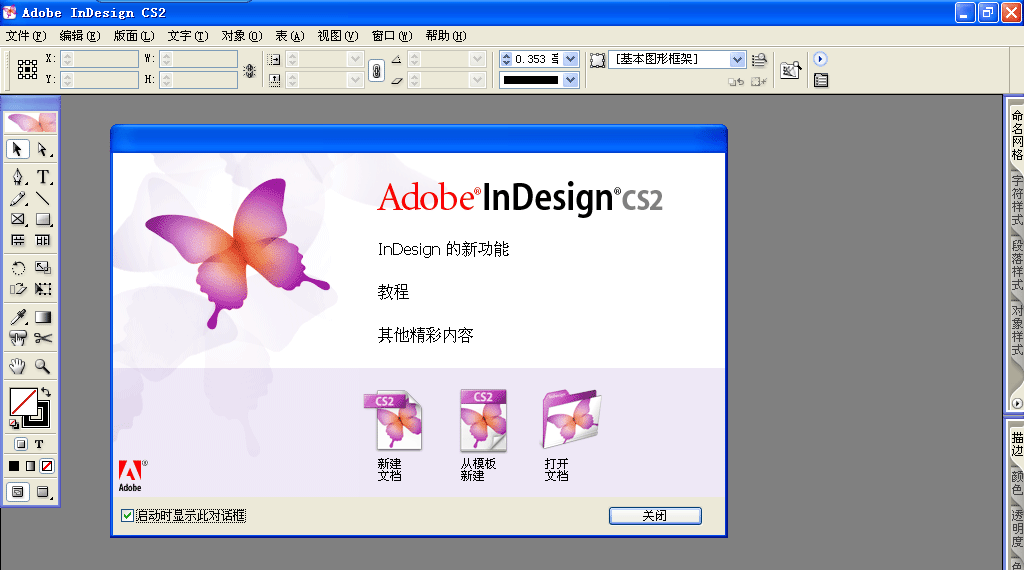
Task: Select the Direct Selection (white arrow) tool
Action: click(x=42, y=150)
